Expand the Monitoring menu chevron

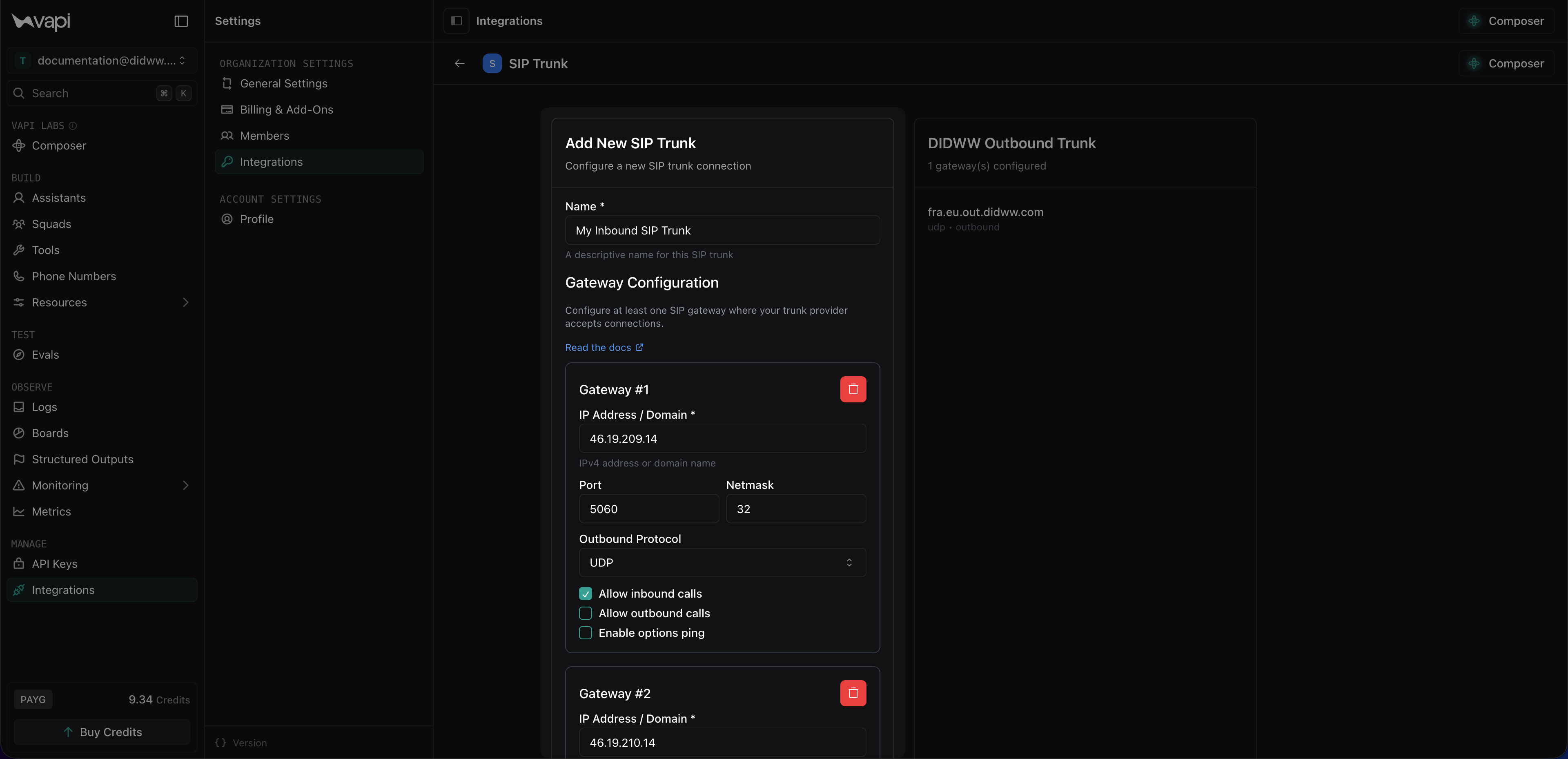(186, 485)
